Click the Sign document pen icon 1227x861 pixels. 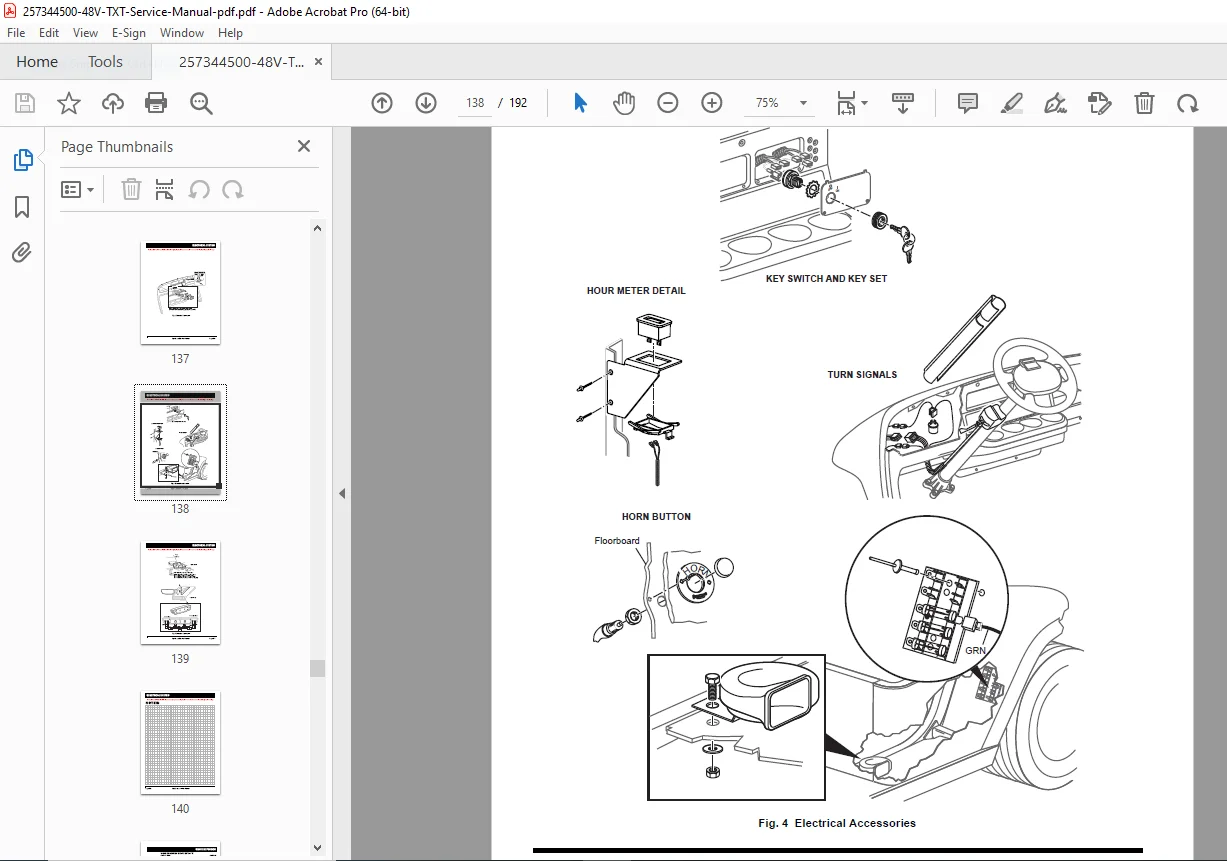[1055, 103]
